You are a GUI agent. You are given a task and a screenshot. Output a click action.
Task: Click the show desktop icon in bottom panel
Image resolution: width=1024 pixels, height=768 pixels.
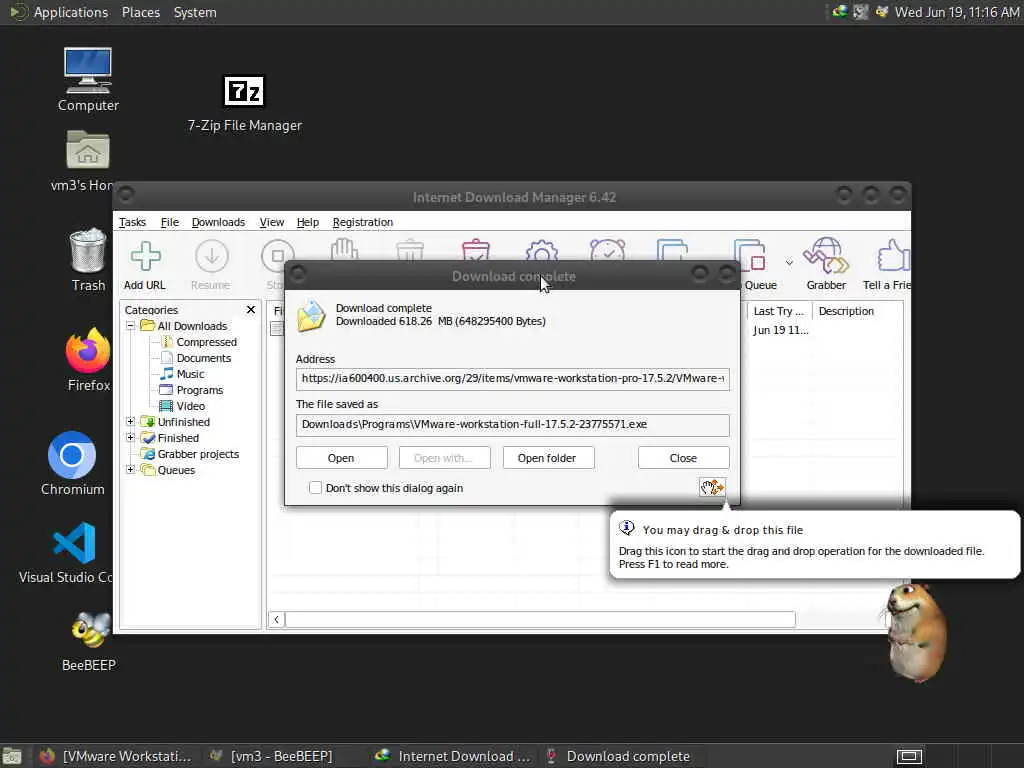coord(11,756)
